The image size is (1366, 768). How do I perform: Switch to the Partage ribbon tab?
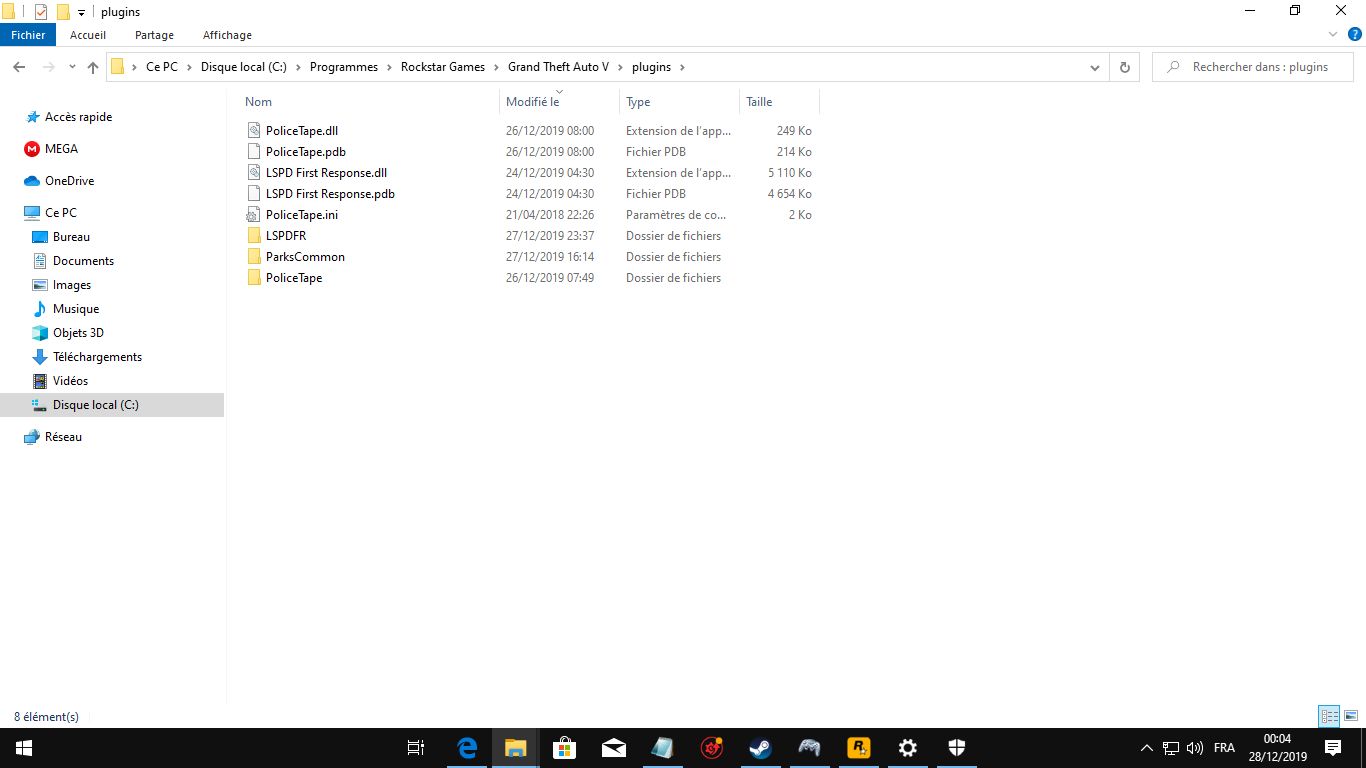point(154,35)
